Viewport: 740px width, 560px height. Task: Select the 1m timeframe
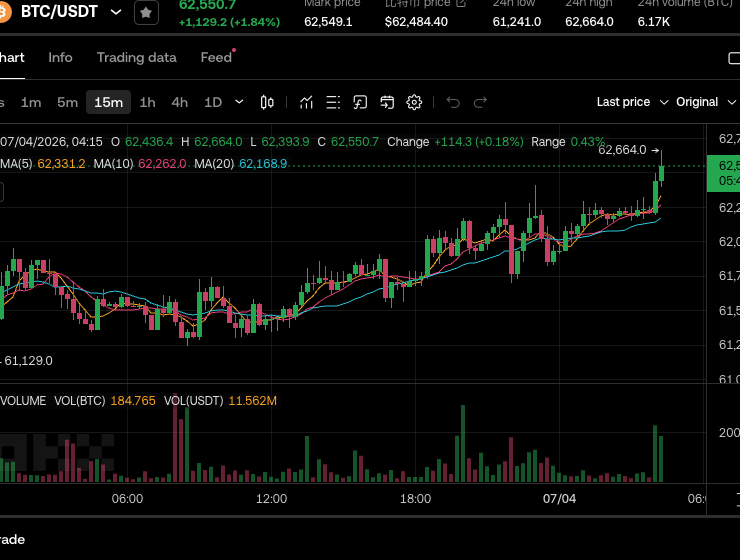click(x=31, y=102)
